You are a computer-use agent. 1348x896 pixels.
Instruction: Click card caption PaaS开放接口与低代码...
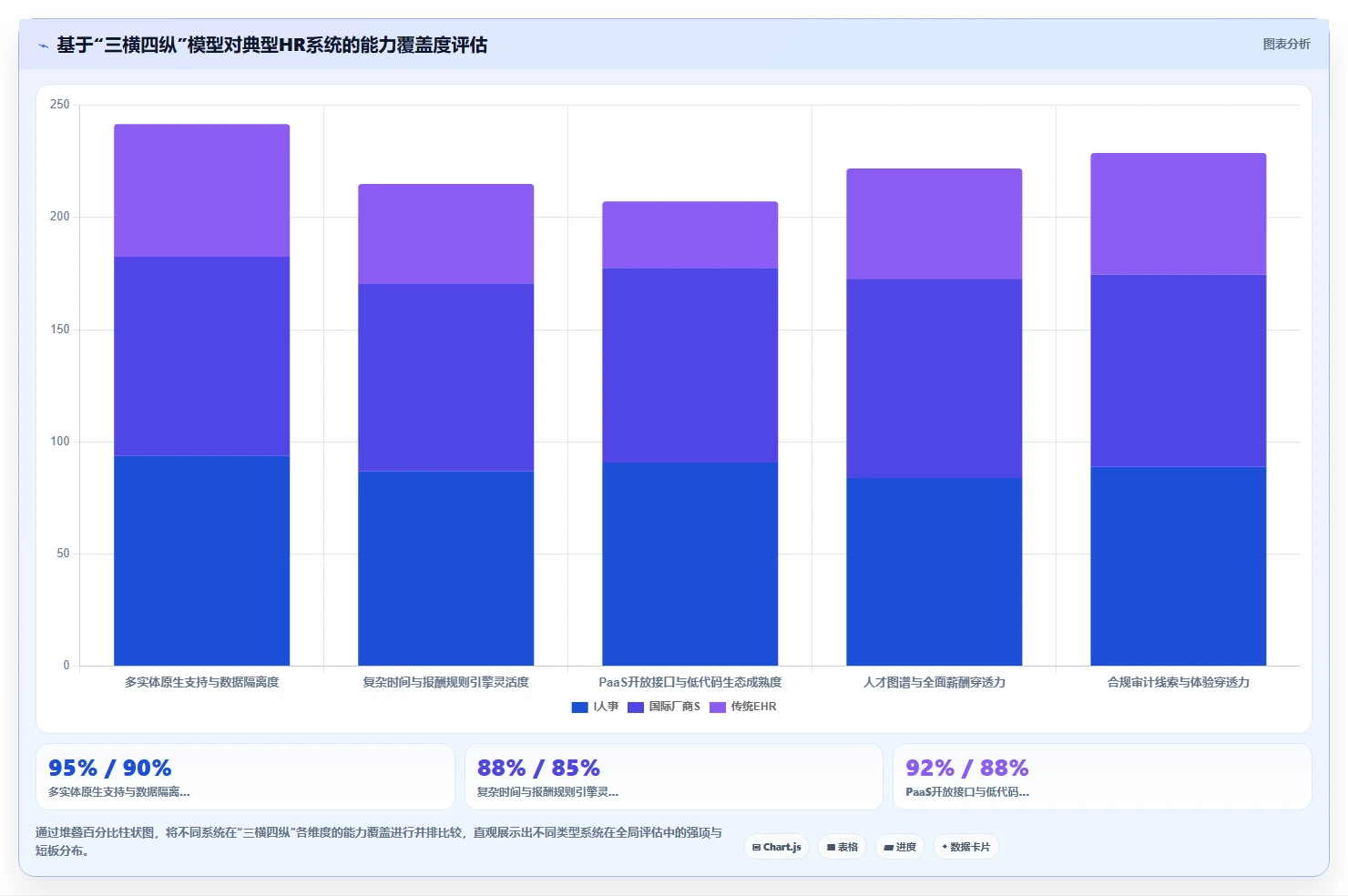click(x=967, y=792)
